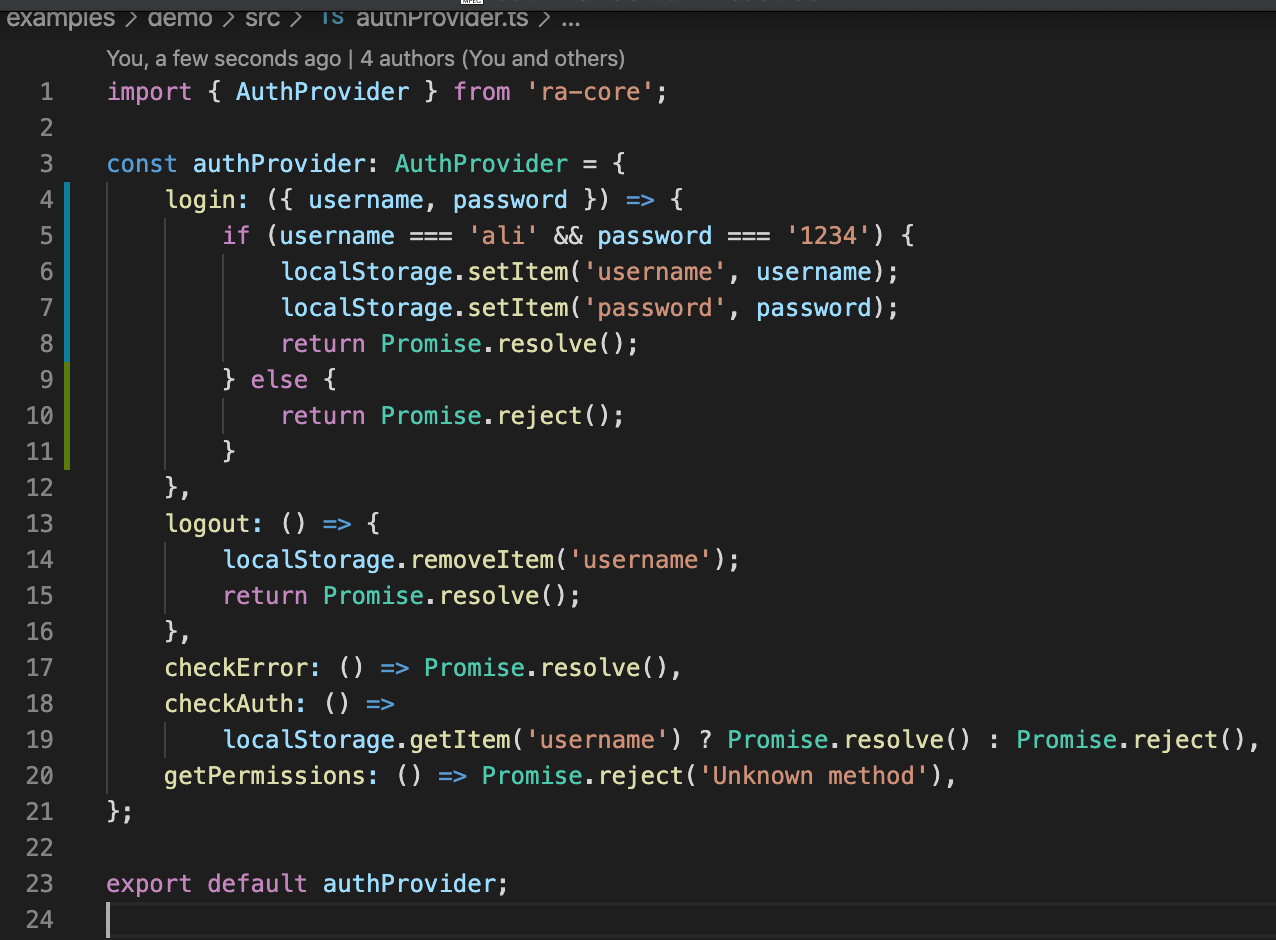Click the TS file icon in breadcrumb
Viewport: 1276px width, 940px height.
(331, 17)
